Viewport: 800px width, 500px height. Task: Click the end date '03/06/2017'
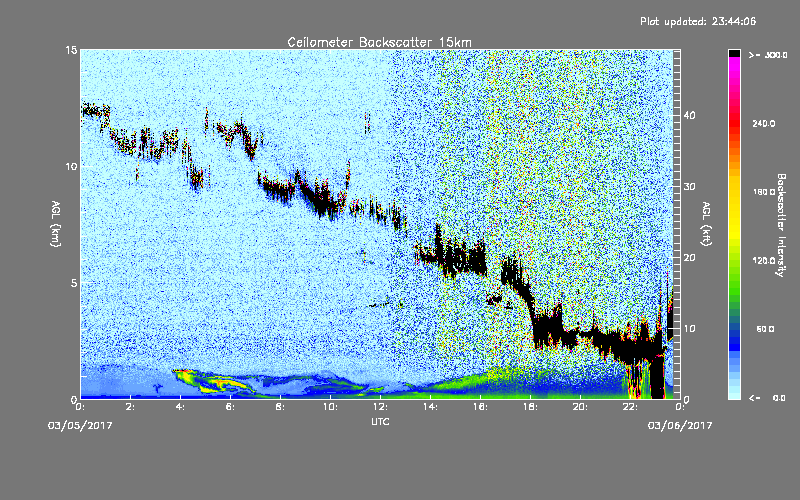[680, 426]
